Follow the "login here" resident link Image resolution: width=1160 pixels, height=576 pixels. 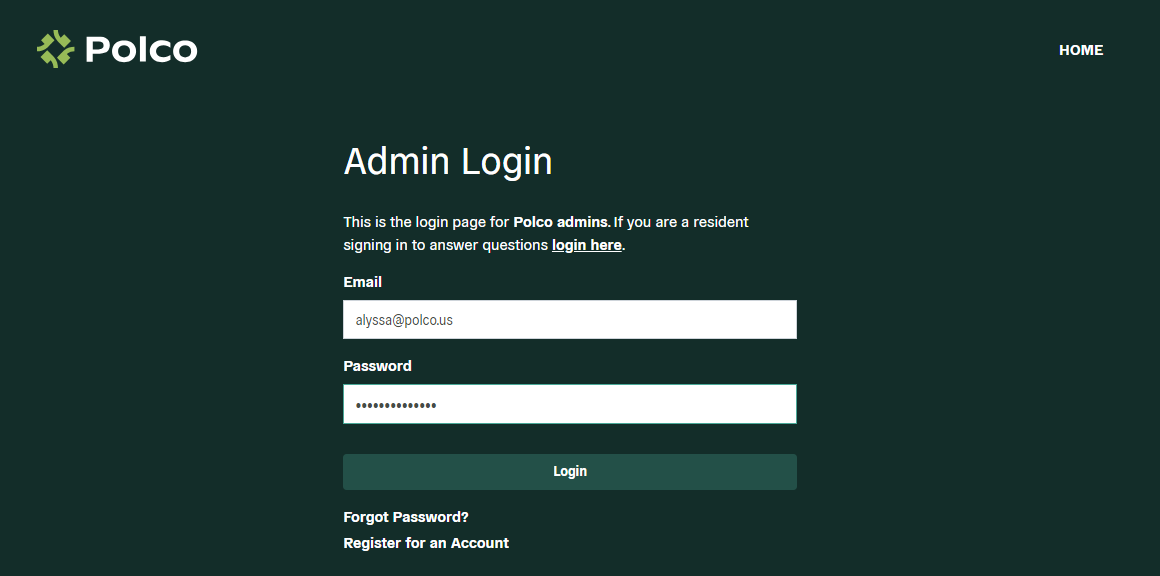click(587, 245)
